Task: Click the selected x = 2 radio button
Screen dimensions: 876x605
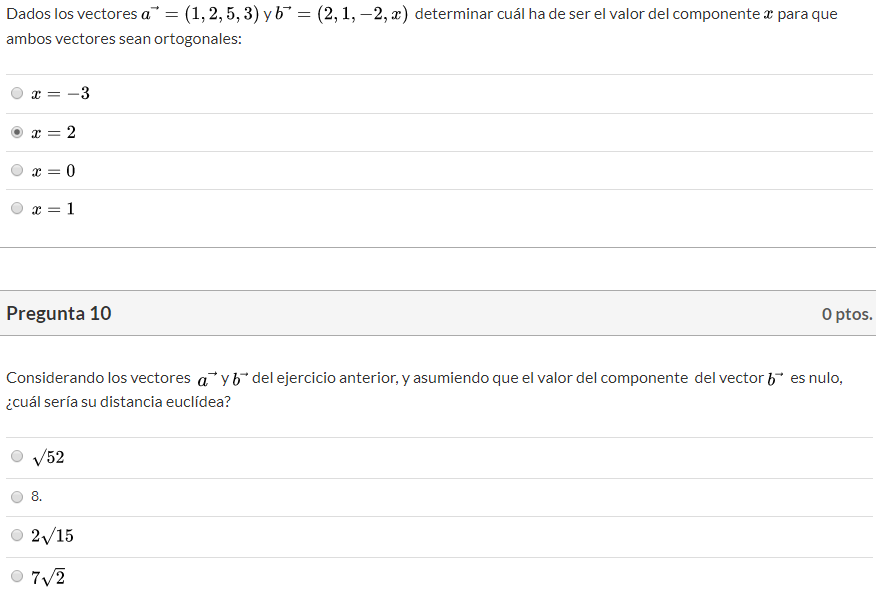Action: pyautogui.click(x=17, y=132)
